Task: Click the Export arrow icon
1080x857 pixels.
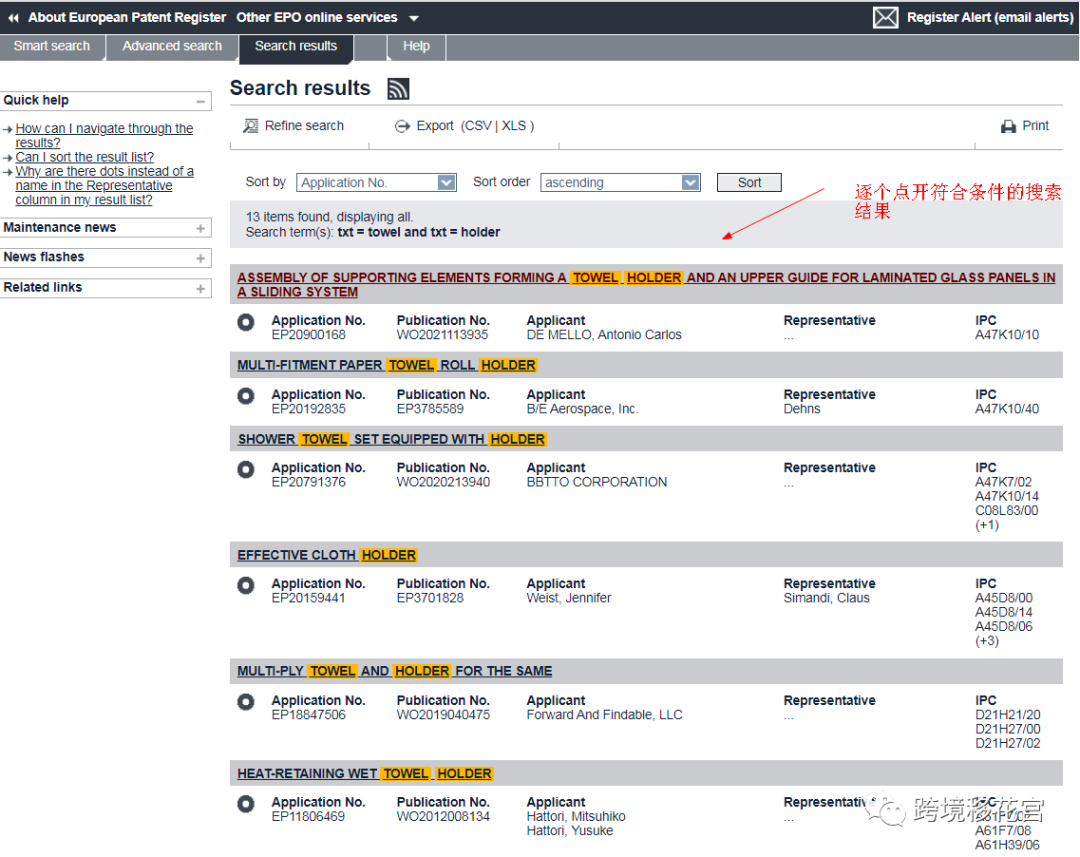Action: (x=402, y=126)
